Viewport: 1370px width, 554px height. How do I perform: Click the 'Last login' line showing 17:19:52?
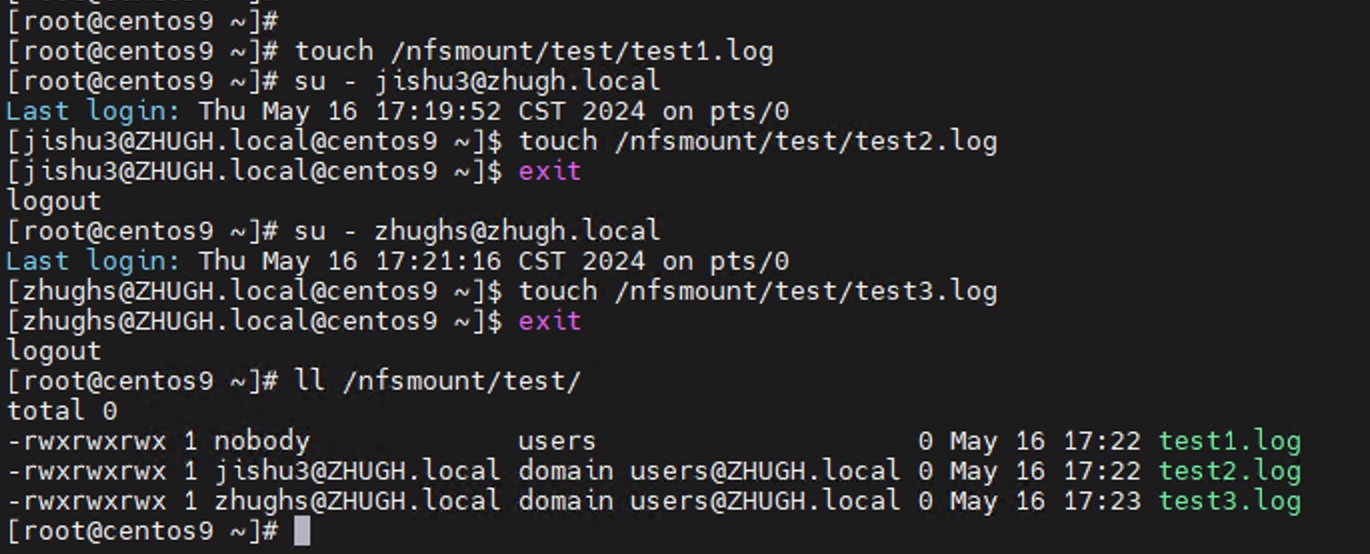(398, 111)
